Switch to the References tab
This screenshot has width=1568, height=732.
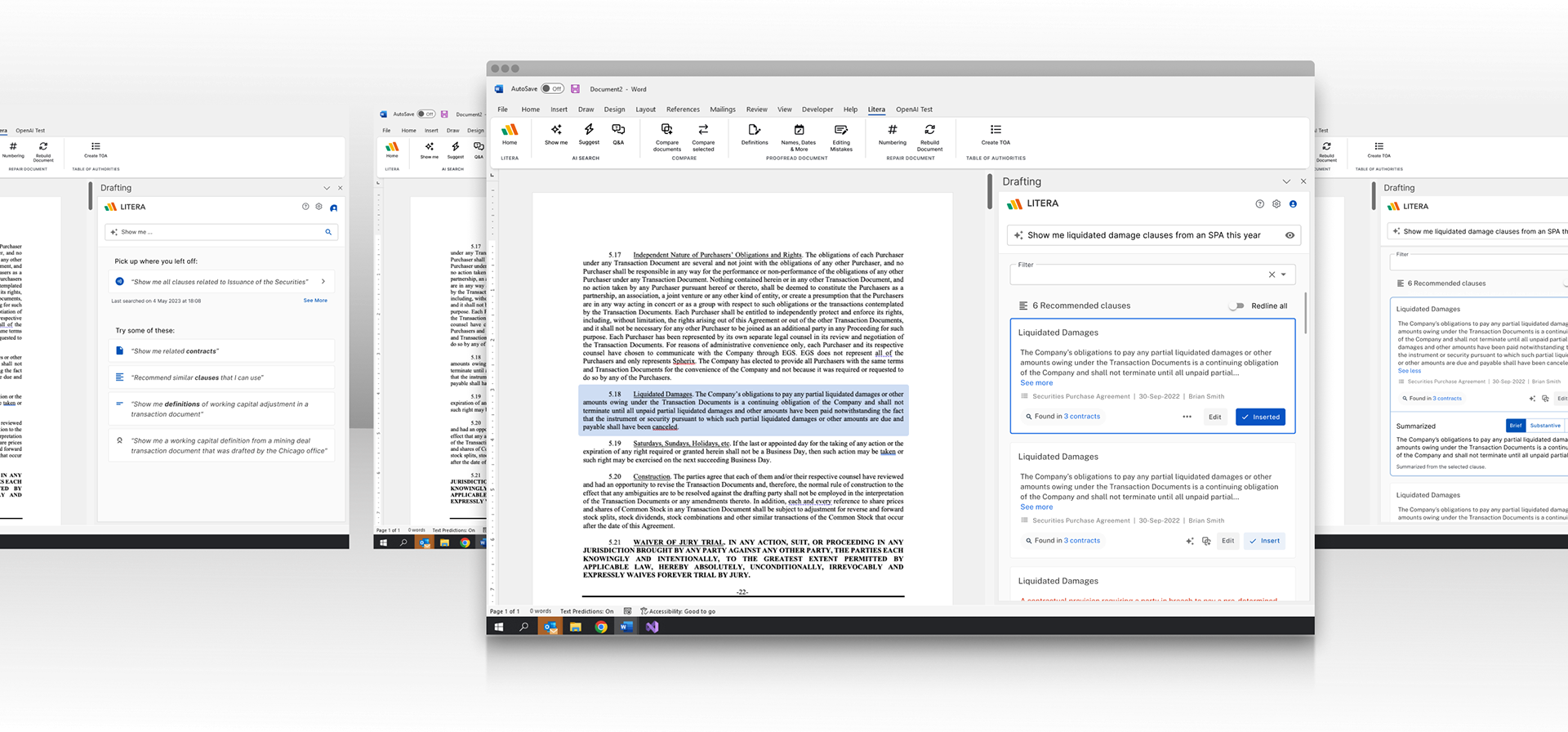pos(683,109)
